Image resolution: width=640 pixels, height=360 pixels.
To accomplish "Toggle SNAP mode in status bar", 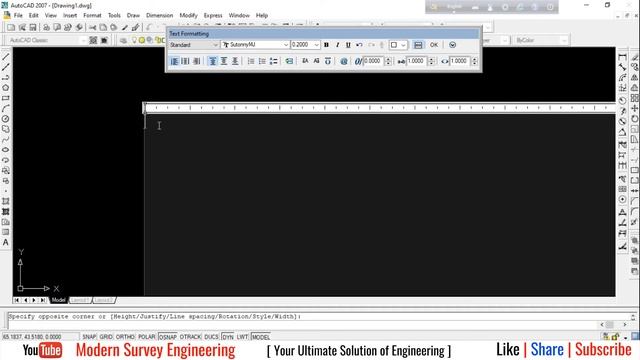I will click(x=89, y=337).
